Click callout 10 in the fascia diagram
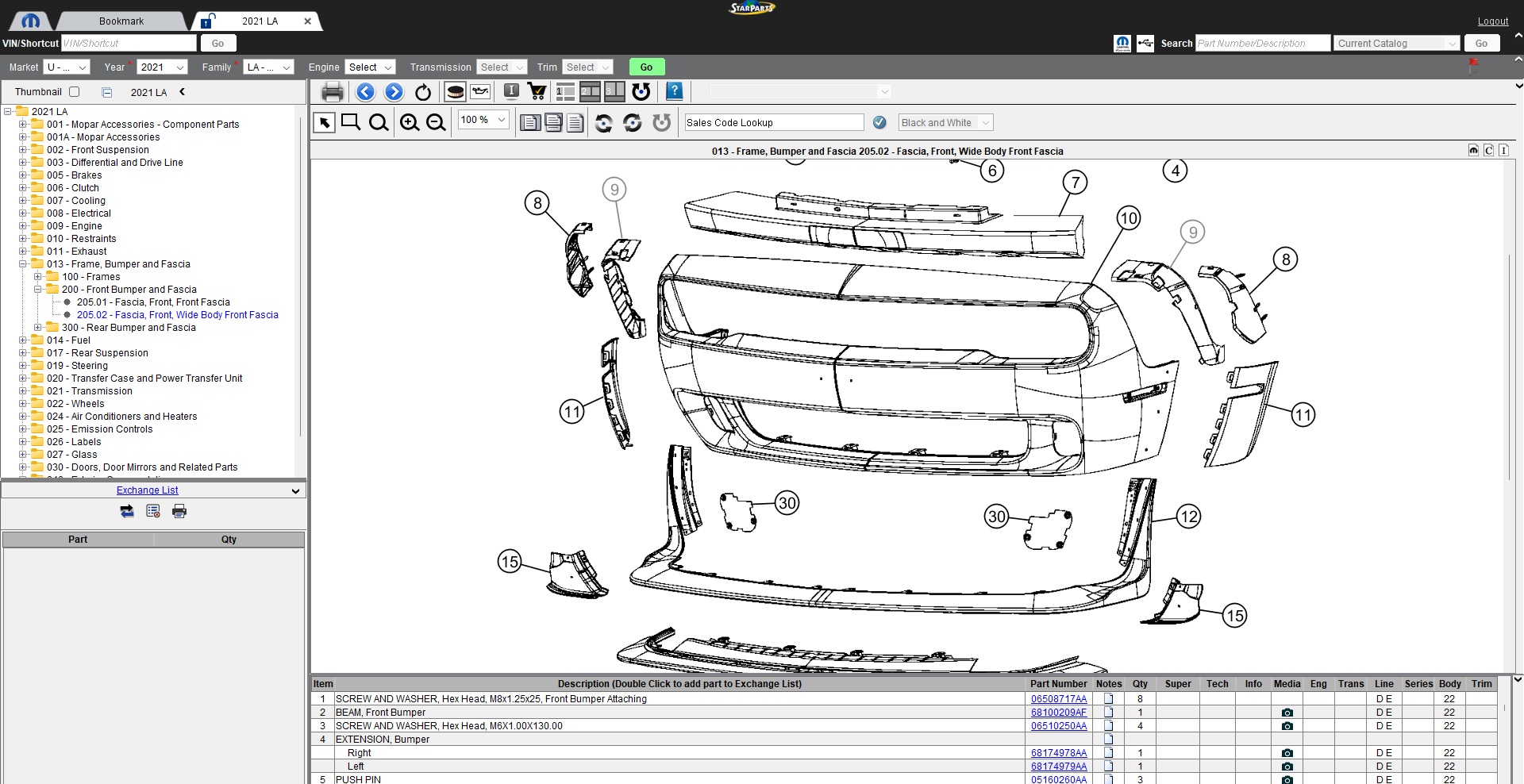1524x784 pixels. pyautogui.click(x=1128, y=218)
